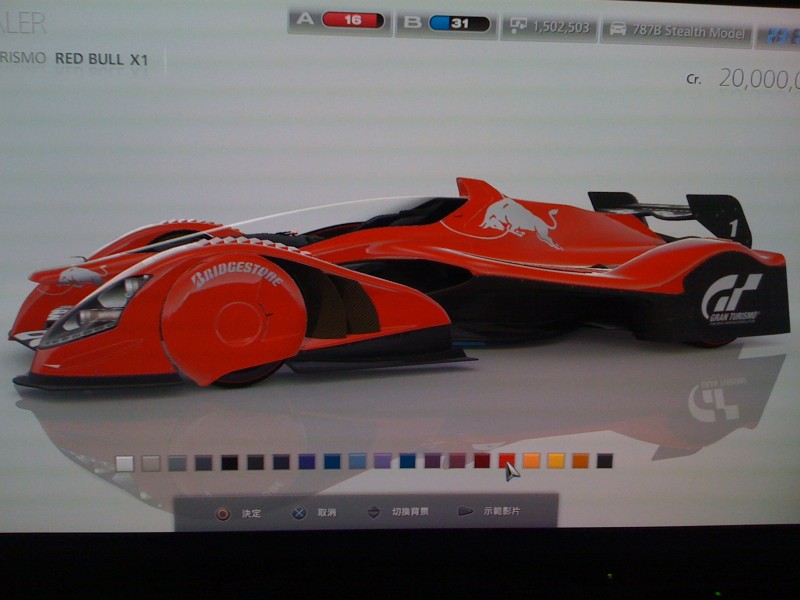Pick the bright orange swatch next to red

pyautogui.click(x=532, y=461)
